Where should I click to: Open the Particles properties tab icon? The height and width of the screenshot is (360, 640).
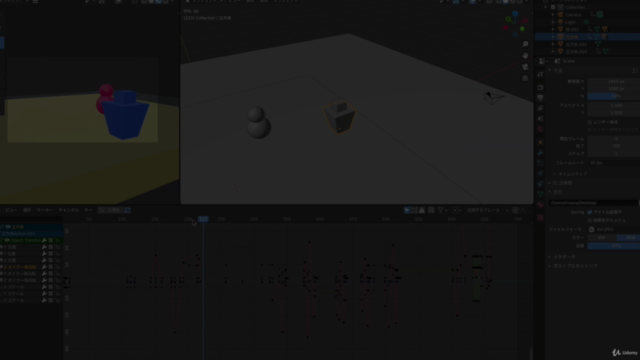point(540,163)
